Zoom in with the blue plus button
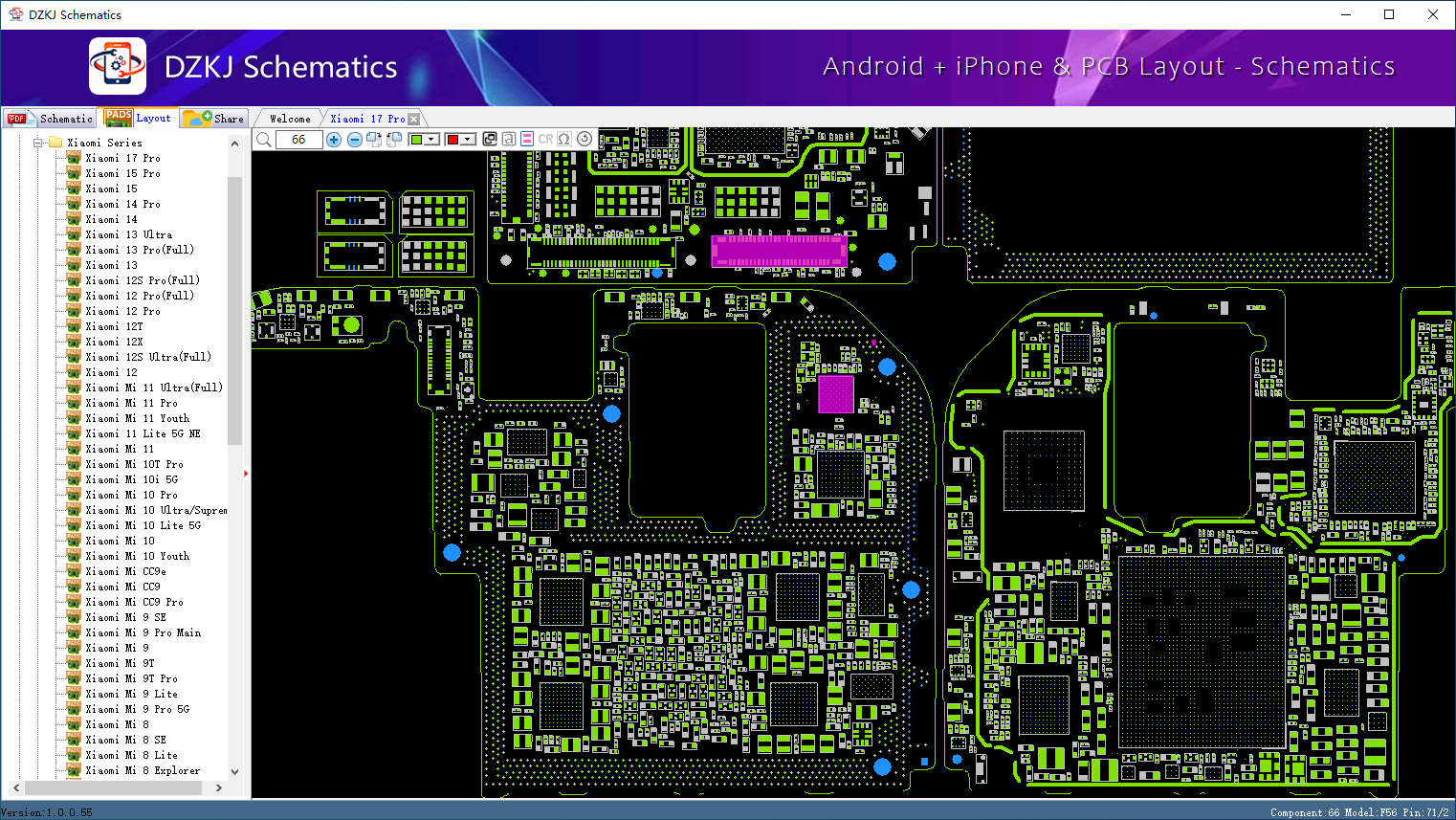The image size is (1456, 820). 334,140
